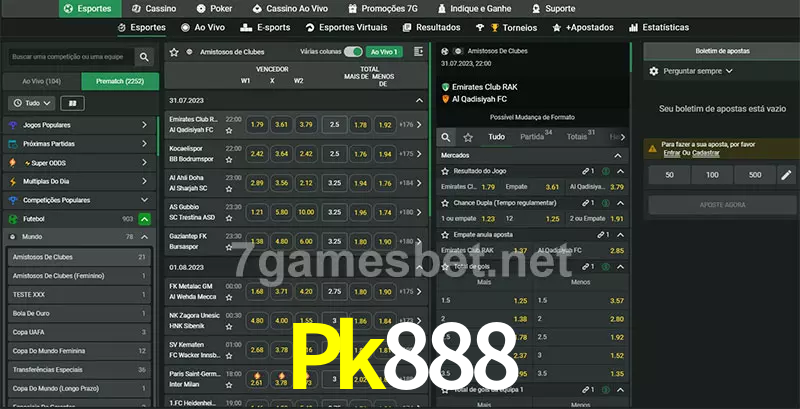Open the Tudo time filter dropdown
This screenshot has width=800, height=409.
click(x=32, y=103)
